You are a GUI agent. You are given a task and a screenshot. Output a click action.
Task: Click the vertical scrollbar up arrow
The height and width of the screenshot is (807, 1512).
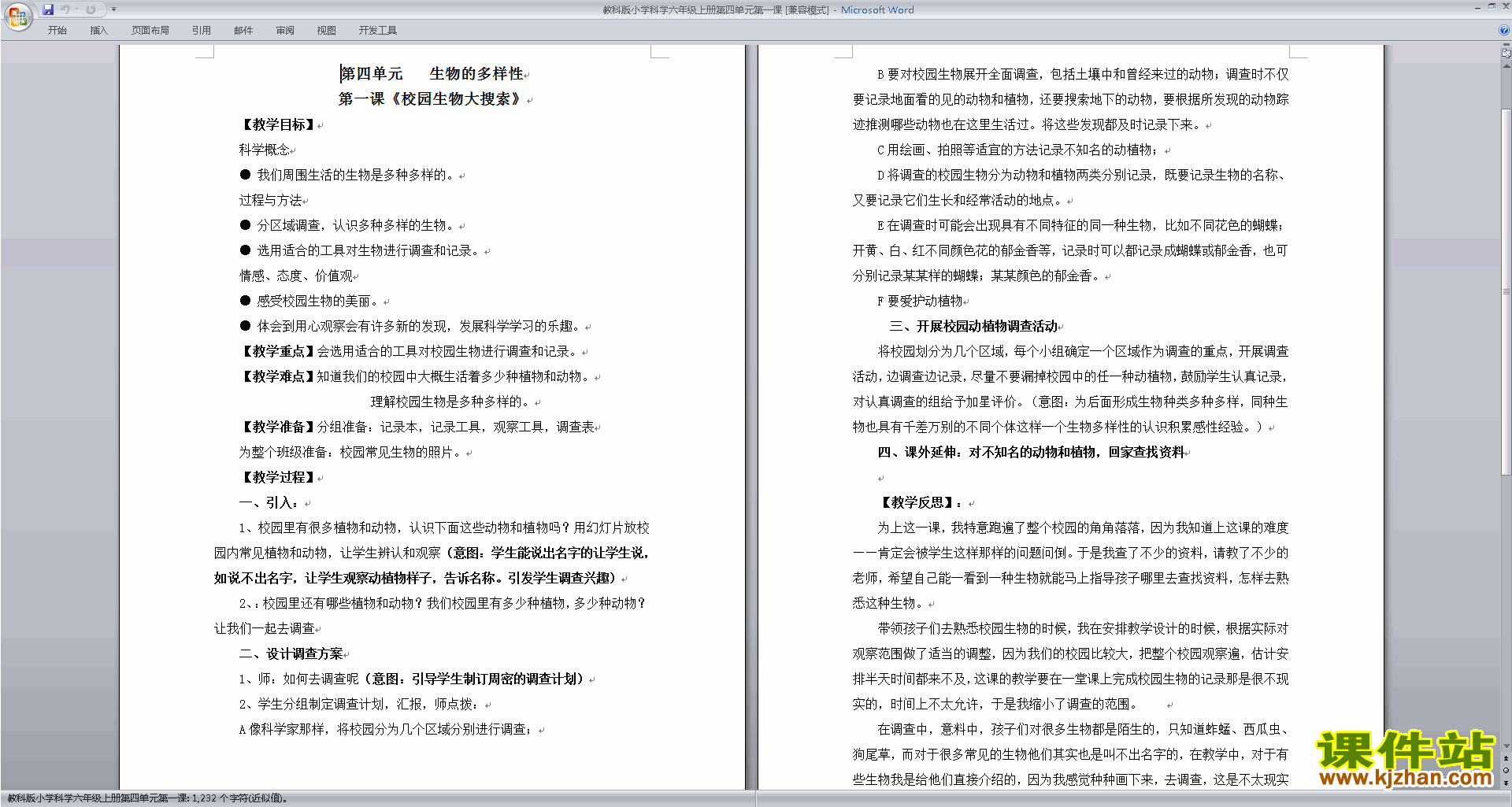[1506, 66]
